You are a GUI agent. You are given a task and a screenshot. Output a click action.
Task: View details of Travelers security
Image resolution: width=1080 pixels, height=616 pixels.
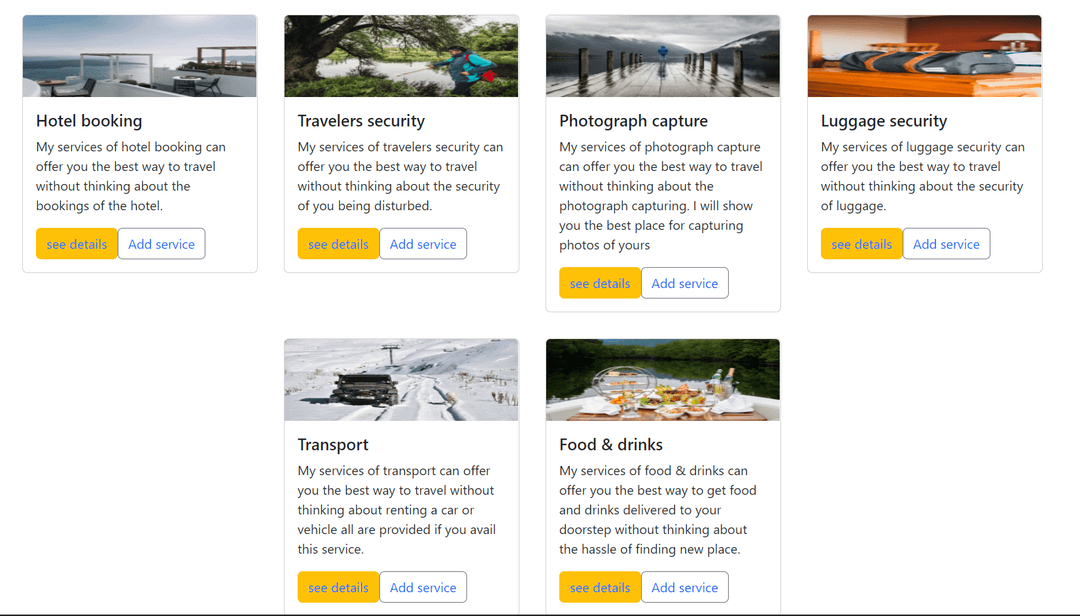338,244
